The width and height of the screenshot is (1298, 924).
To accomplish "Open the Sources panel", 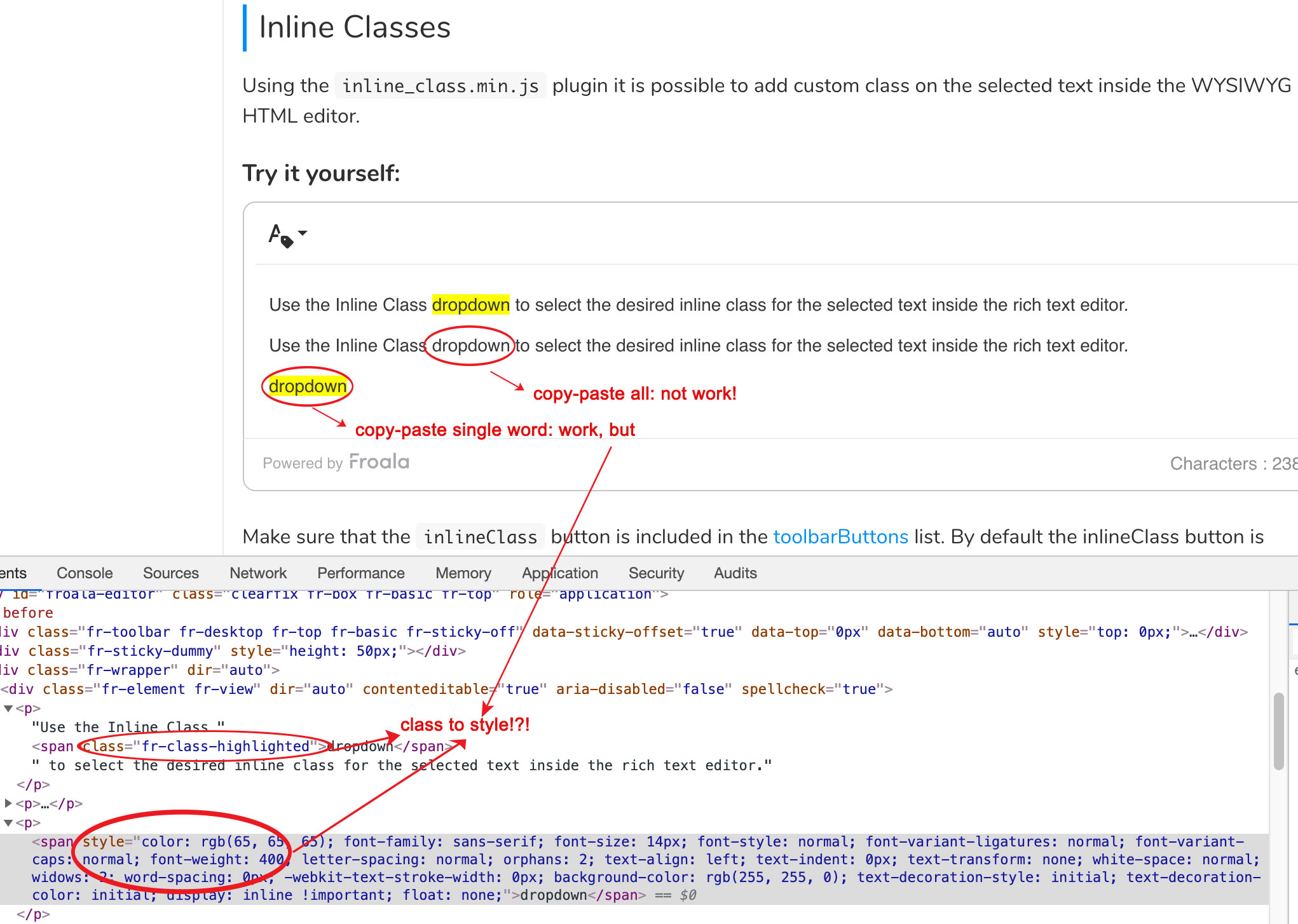I will coord(170,573).
